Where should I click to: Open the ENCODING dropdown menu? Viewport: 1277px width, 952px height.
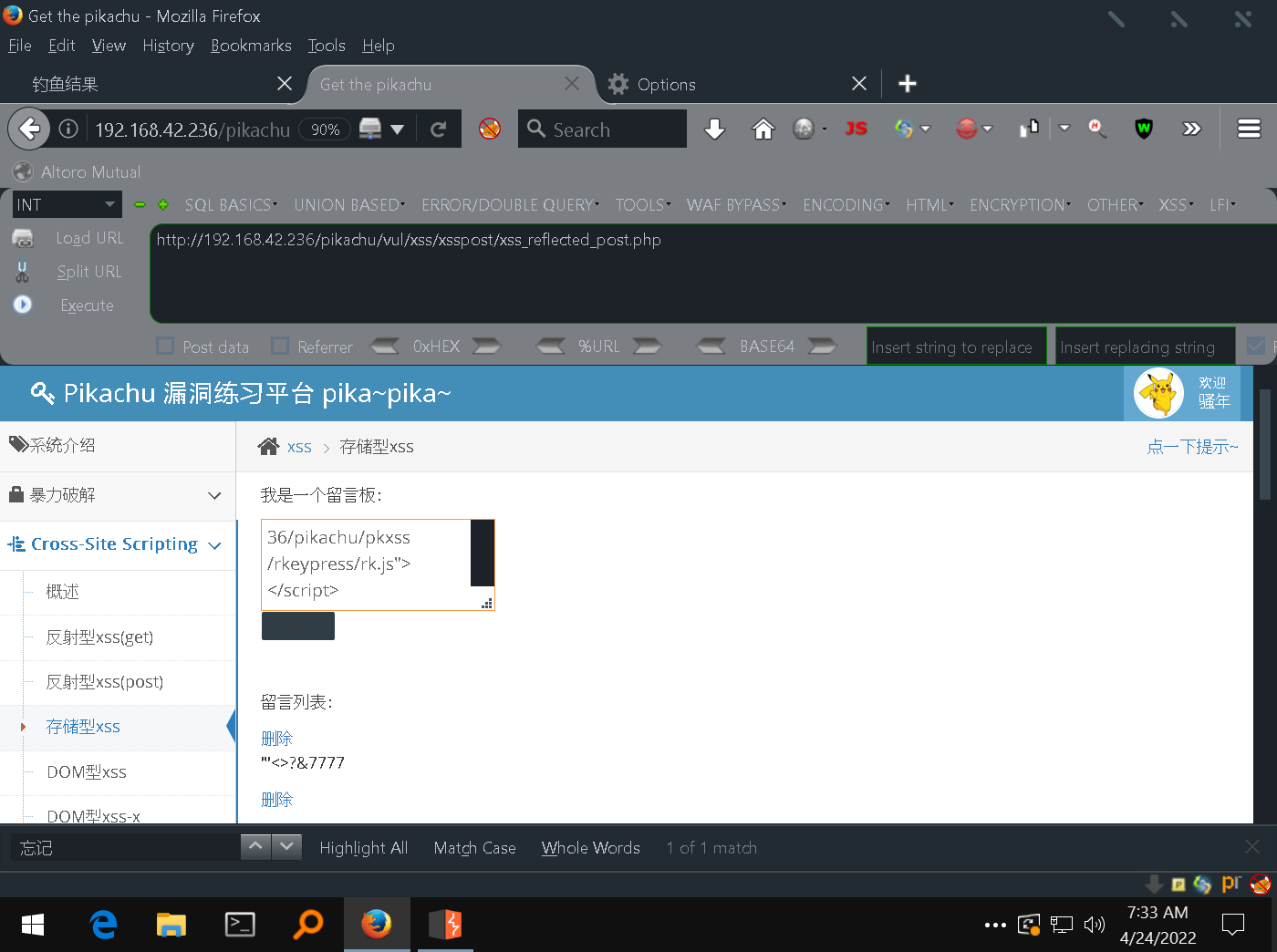coord(846,205)
